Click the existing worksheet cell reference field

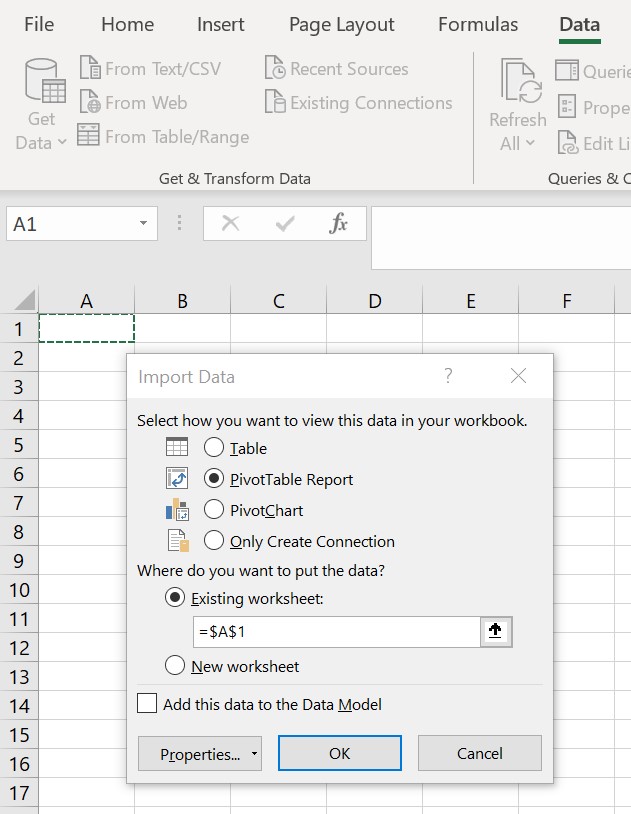(337, 632)
